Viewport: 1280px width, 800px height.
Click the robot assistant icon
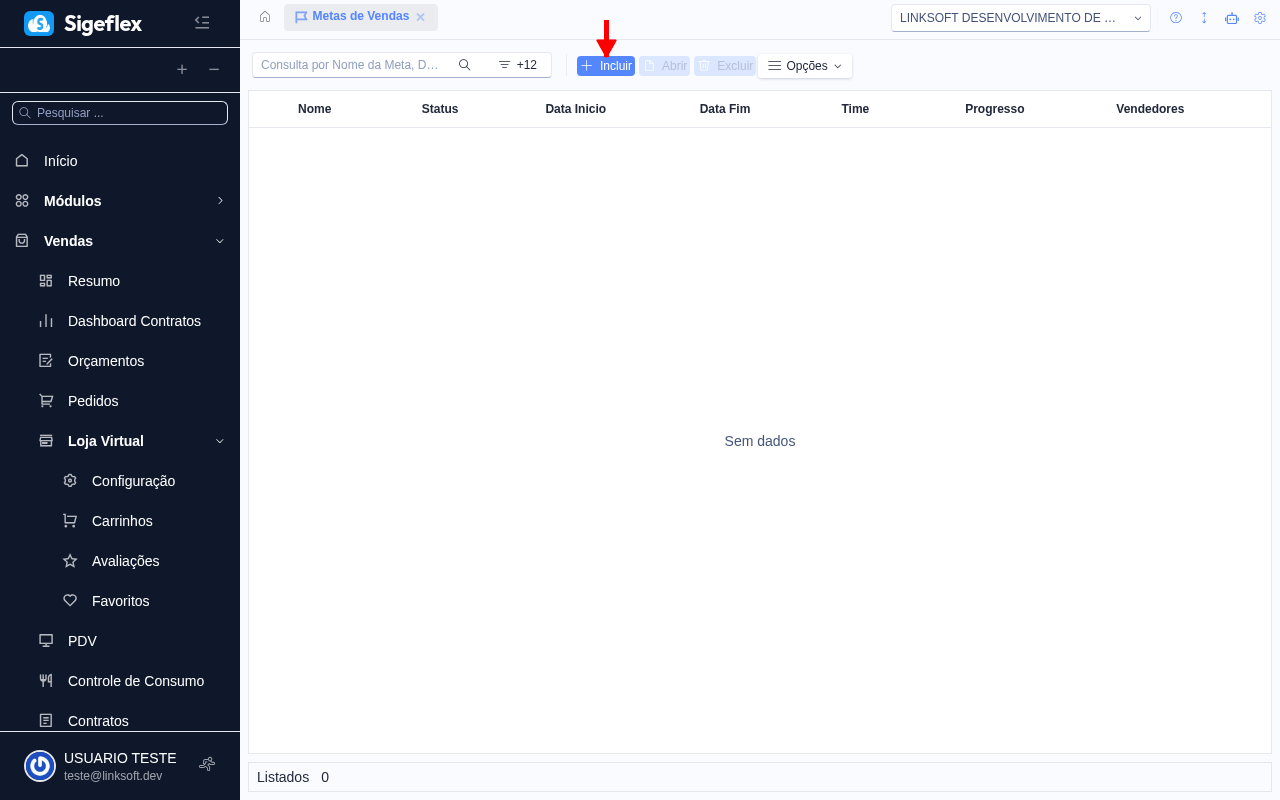pyautogui.click(x=1232, y=18)
